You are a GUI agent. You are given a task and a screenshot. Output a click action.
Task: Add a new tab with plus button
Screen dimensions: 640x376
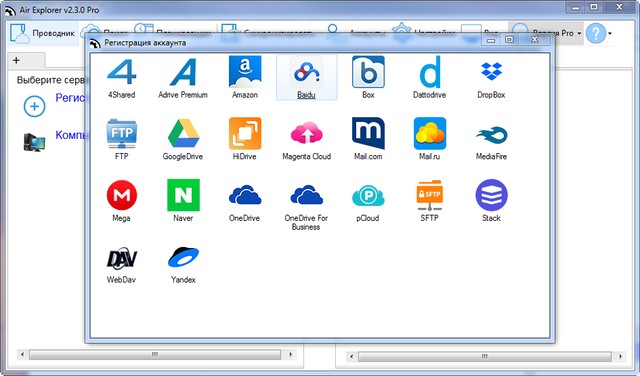click(16, 60)
